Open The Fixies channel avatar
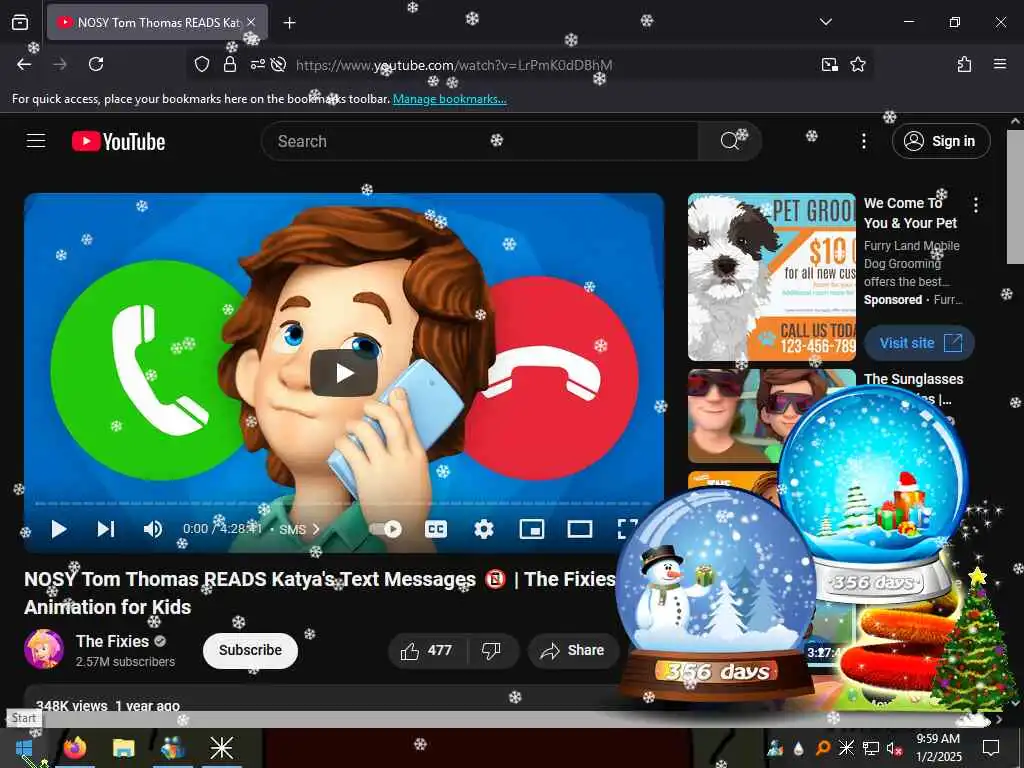Screen dimensions: 1024x768 click(x=44, y=649)
